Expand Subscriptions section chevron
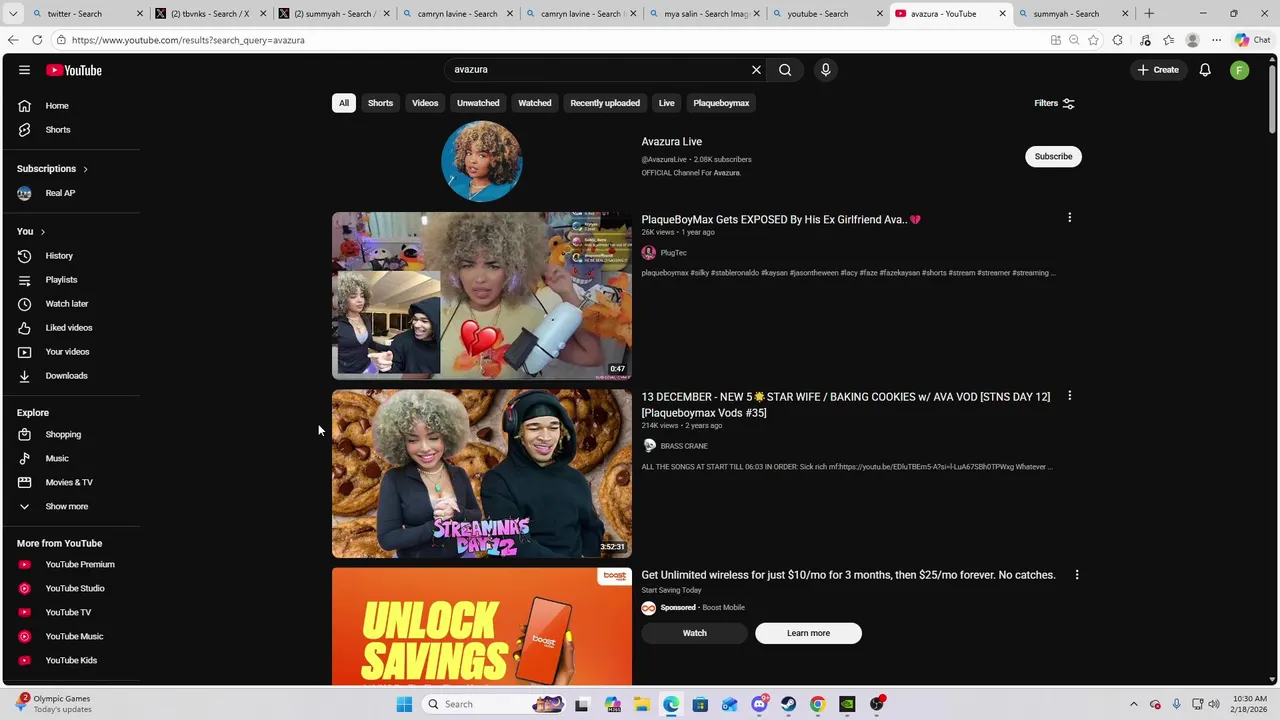1280x720 pixels. 85,169
